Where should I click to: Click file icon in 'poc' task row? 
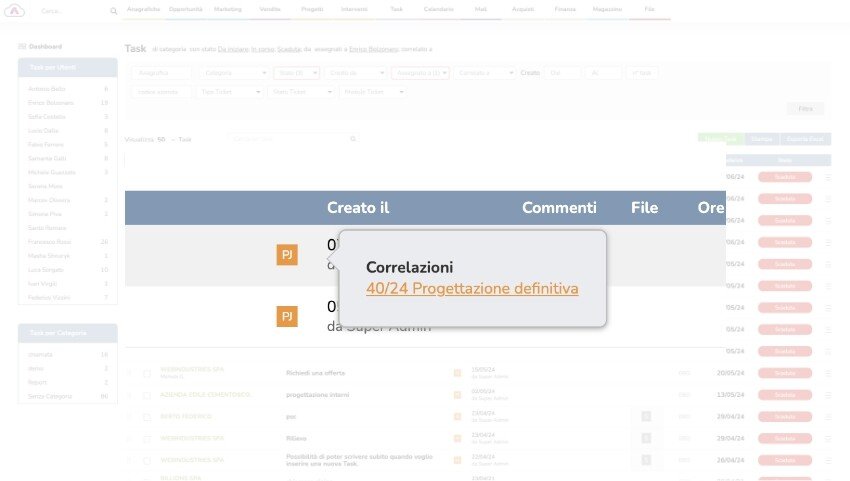(x=646, y=416)
